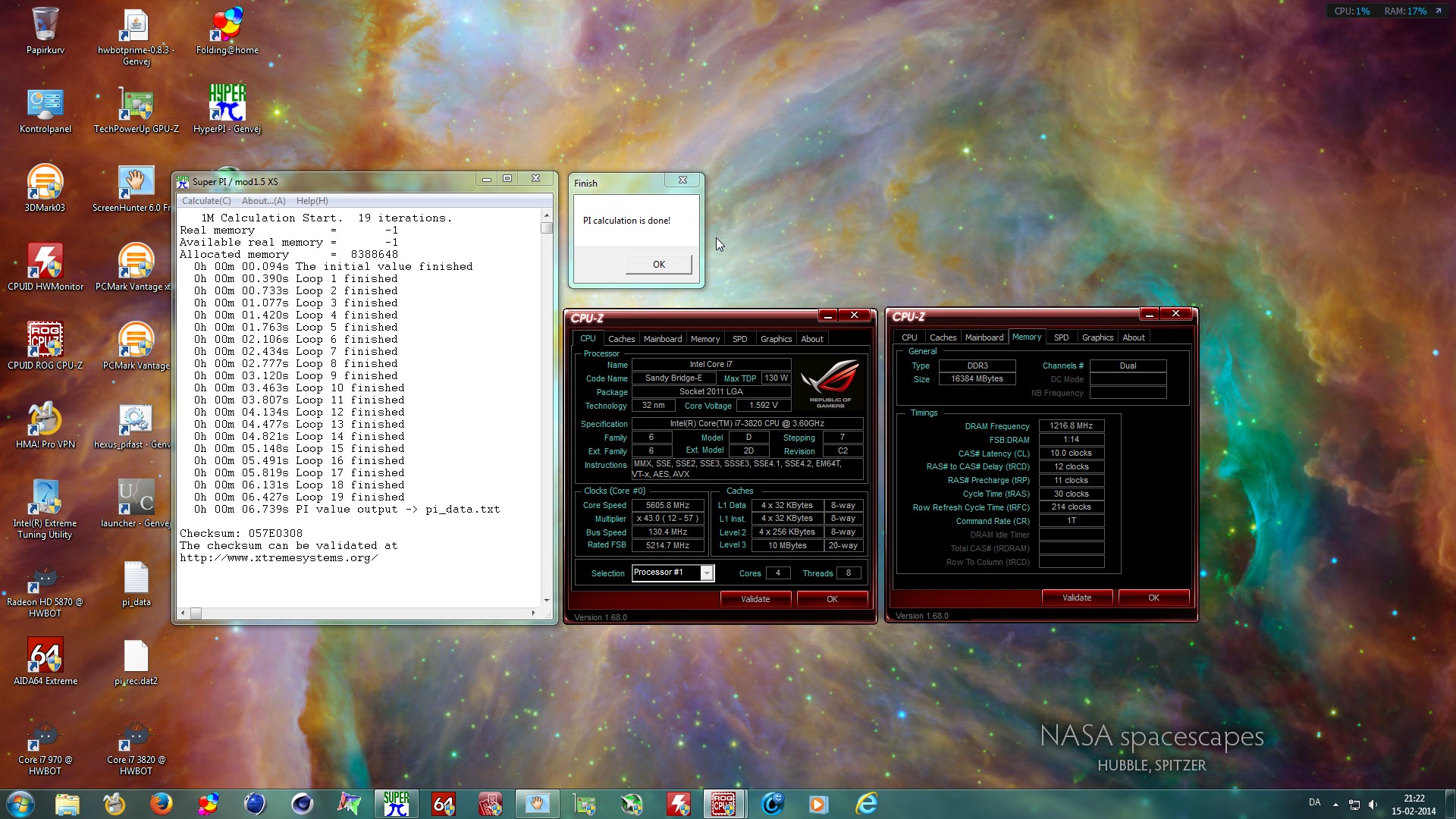Click the xtremesystems.org URL text
This screenshot has height=819, width=1456.
278,557
